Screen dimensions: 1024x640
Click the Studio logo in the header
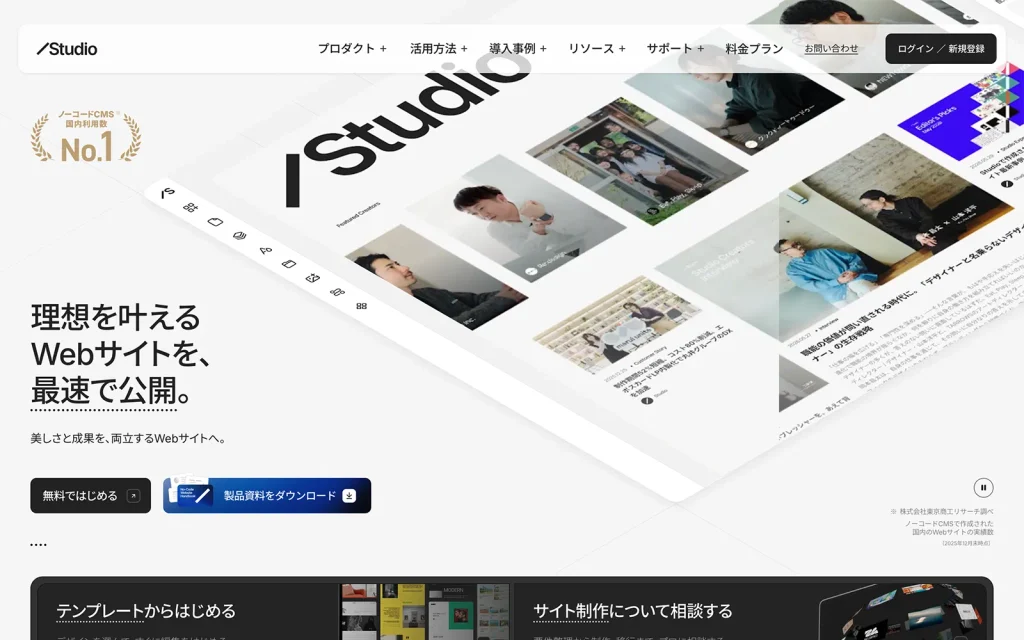click(67, 49)
